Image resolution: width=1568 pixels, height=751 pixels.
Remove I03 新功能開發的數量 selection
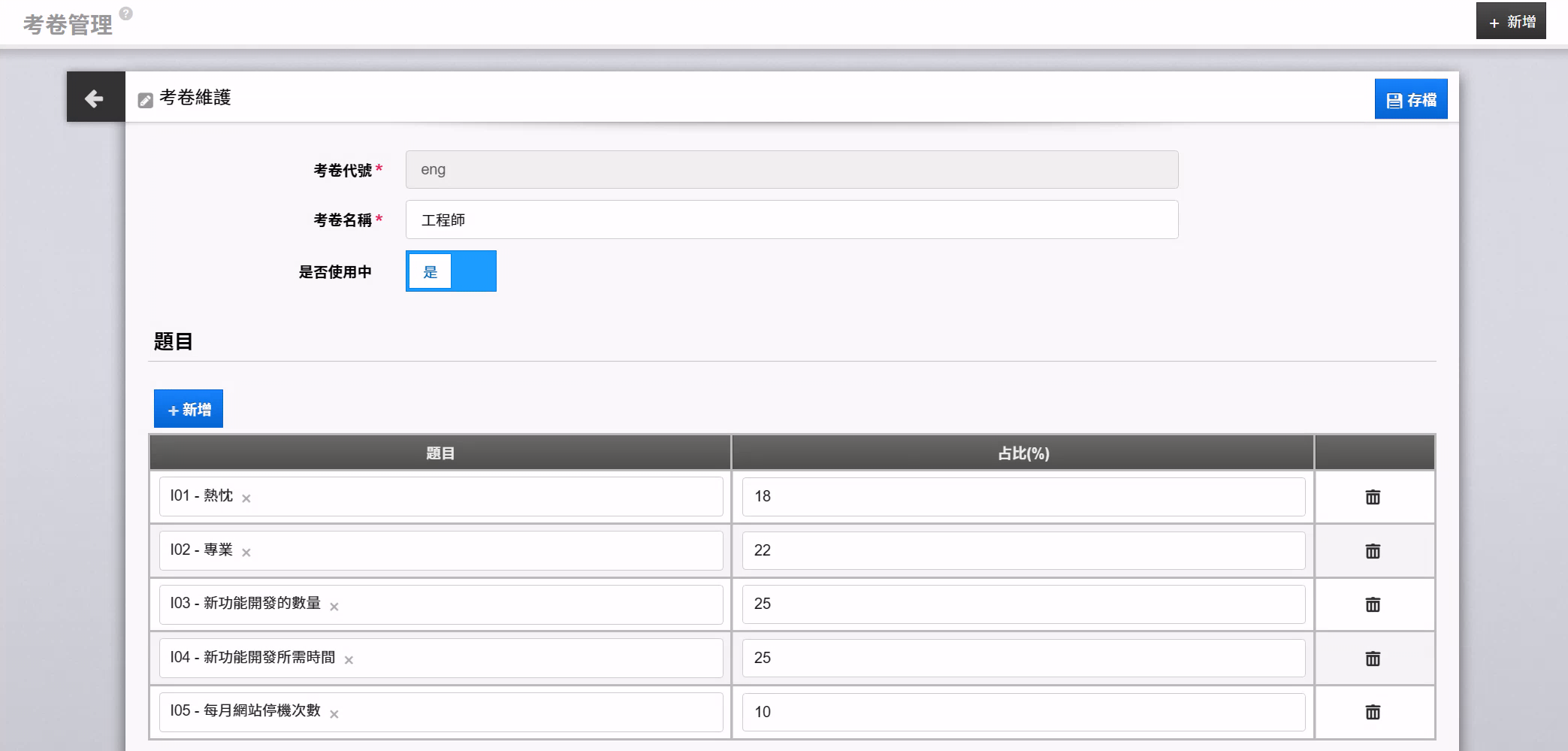(334, 607)
